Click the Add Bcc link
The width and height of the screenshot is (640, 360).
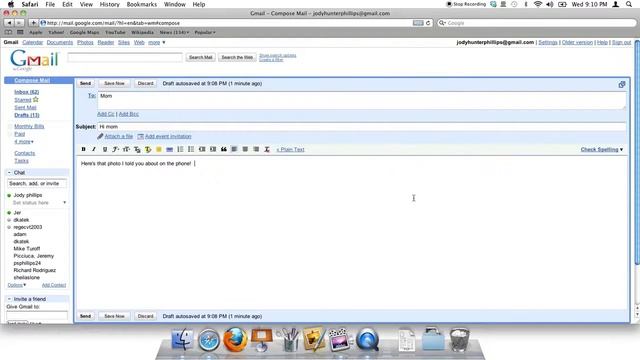[129, 114]
